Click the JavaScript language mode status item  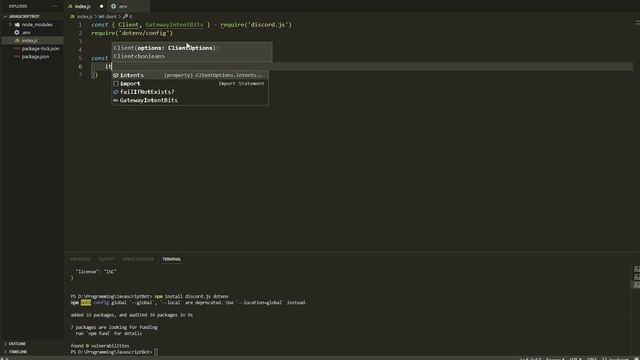click(x=616, y=358)
